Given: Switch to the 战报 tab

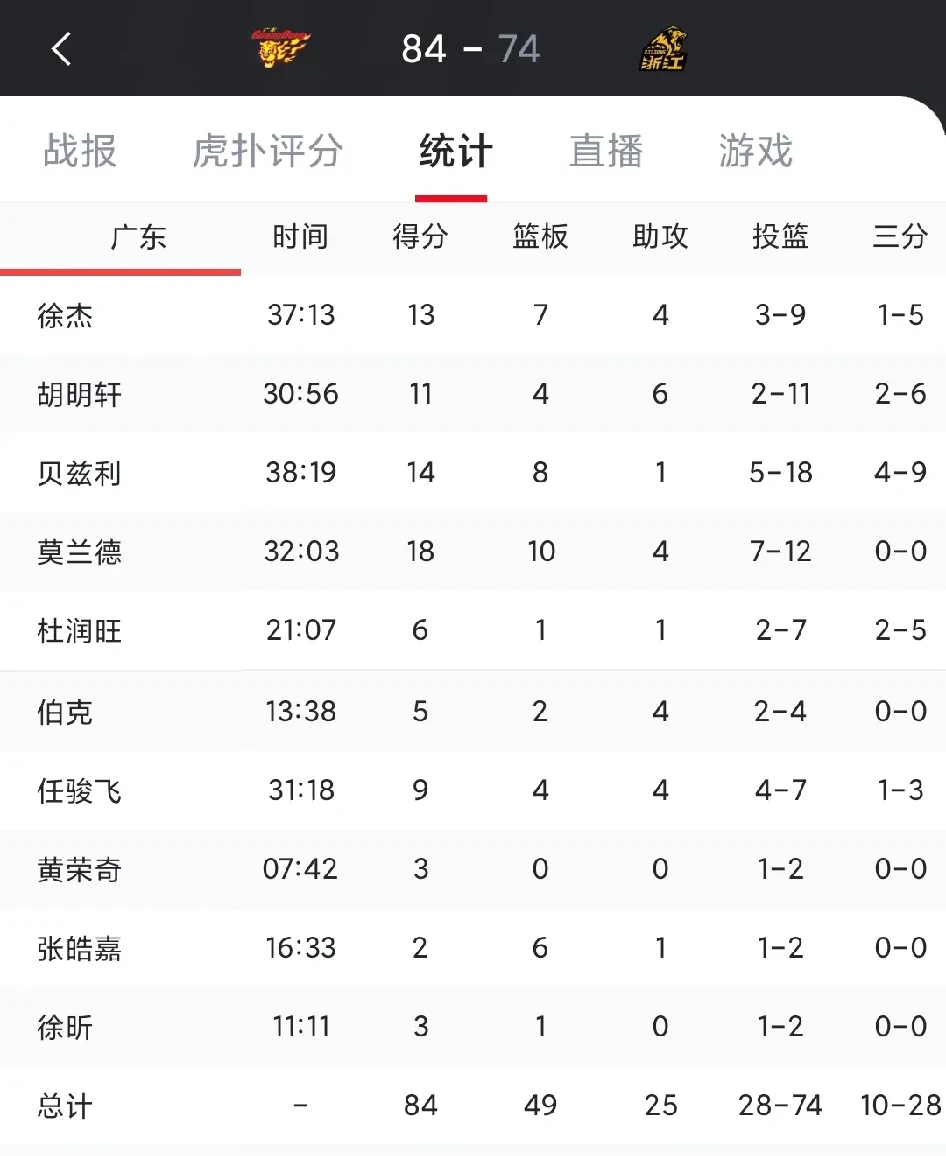Looking at the screenshot, I should pyautogui.click(x=80, y=152).
